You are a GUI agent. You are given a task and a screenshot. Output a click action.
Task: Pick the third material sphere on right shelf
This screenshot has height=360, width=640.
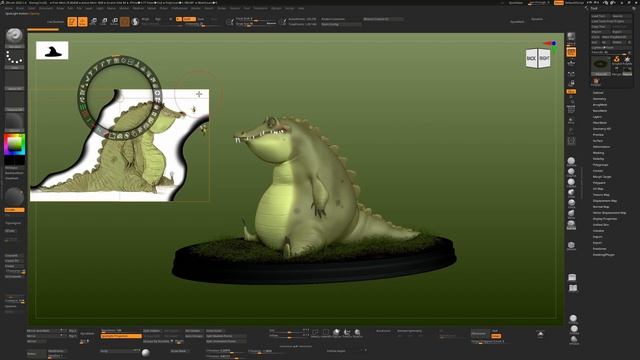(x=571, y=182)
